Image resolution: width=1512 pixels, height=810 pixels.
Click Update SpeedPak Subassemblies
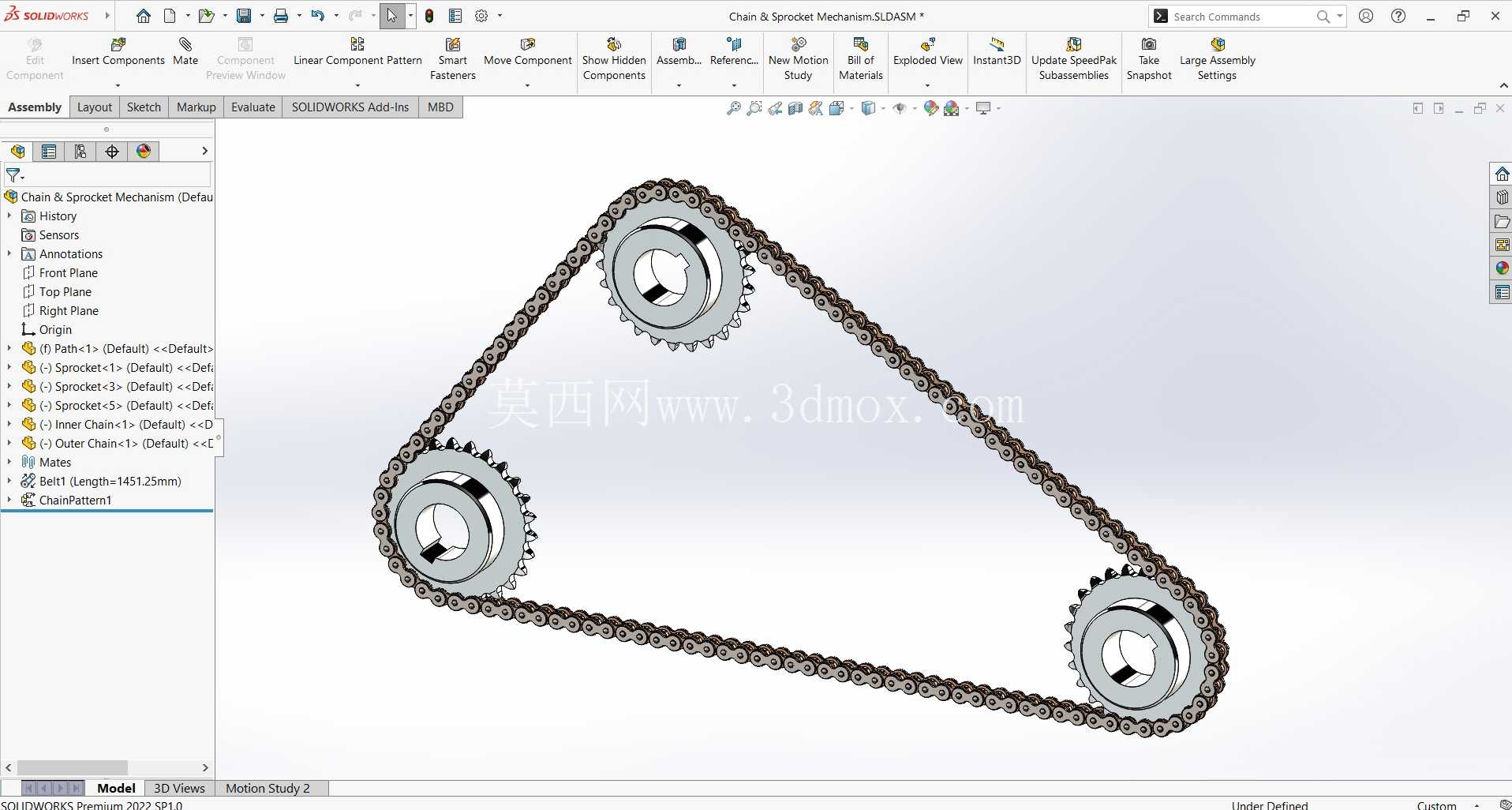(1073, 59)
